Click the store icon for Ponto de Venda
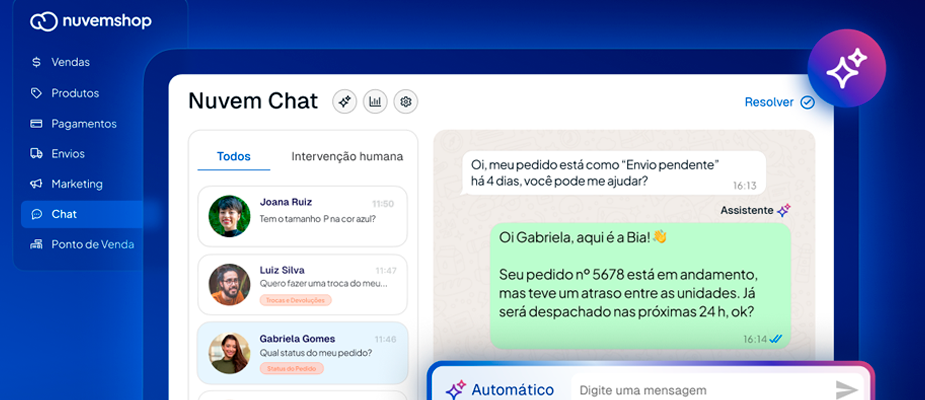The height and width of the screenshot is (400, 925). tap(37, 244)
